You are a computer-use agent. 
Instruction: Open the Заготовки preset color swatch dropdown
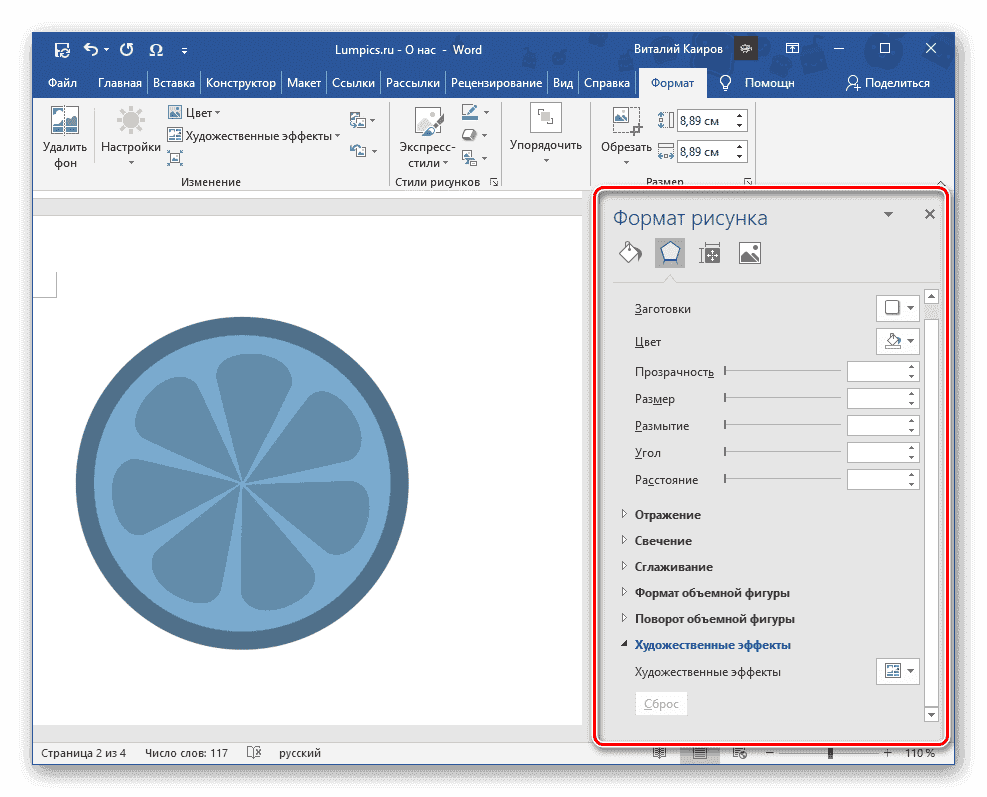[x=897, y=308]
